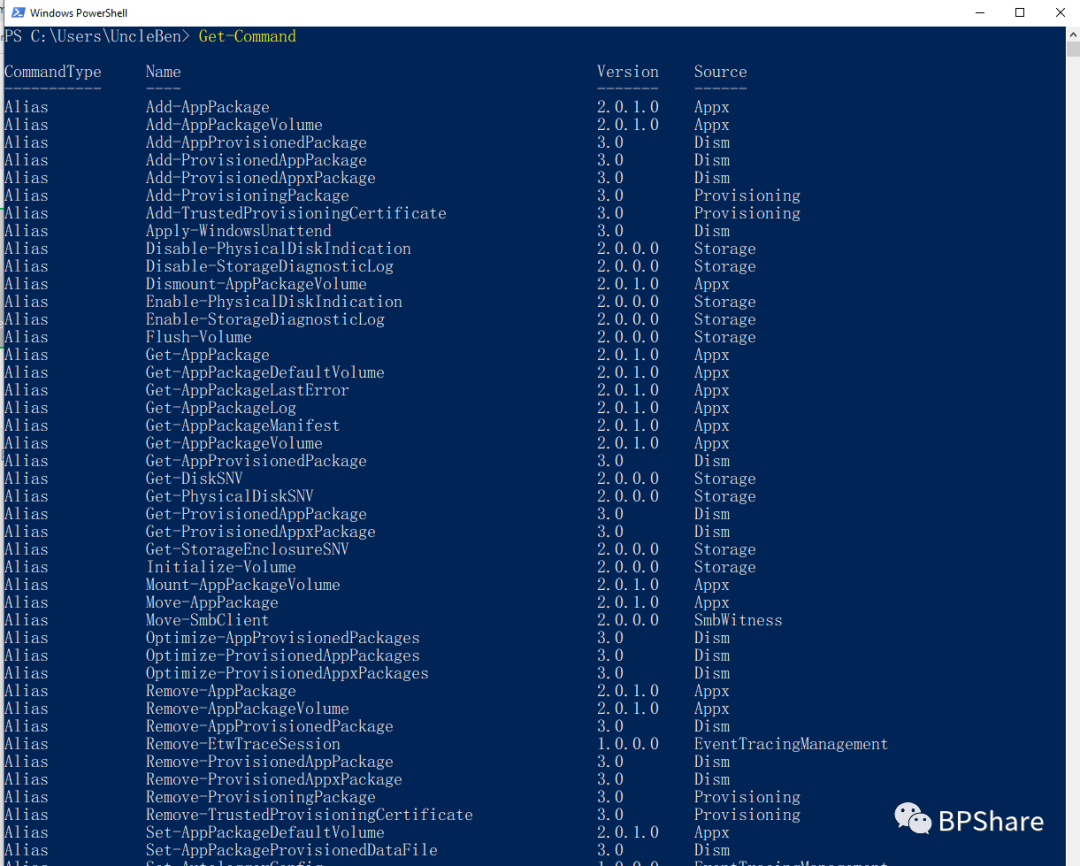This screenshot has height=866, width=1080.
Task: Close the Windows PowerShell window
Action: point(1060,12)
